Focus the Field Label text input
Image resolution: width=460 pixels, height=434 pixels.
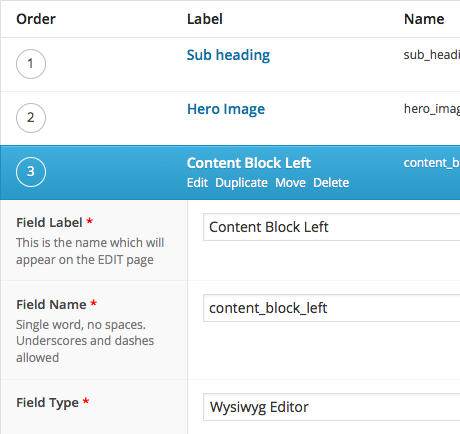tap(332, 227)
